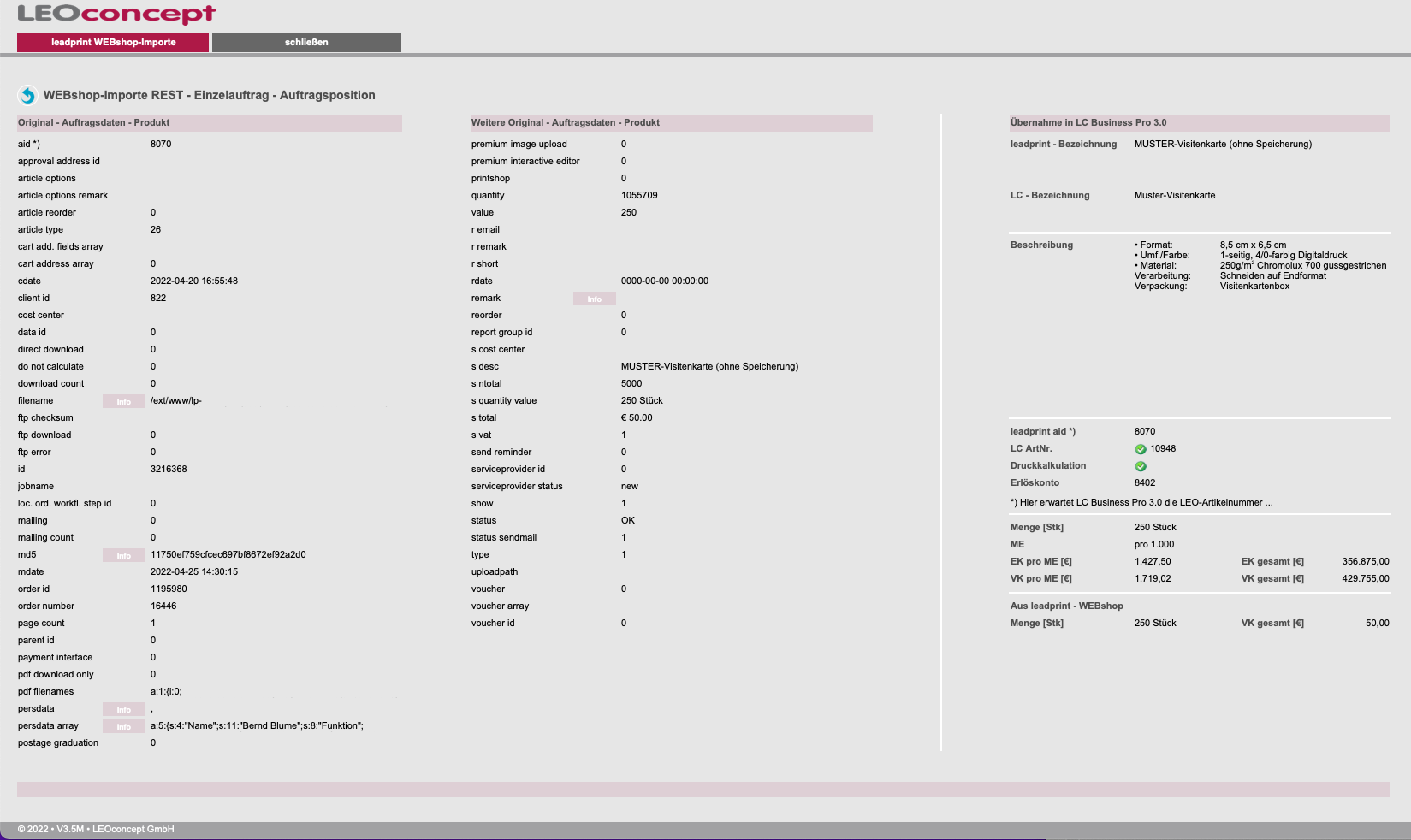Click Format description 8,5 cm x 6,5 cm

click(1253, 245)
